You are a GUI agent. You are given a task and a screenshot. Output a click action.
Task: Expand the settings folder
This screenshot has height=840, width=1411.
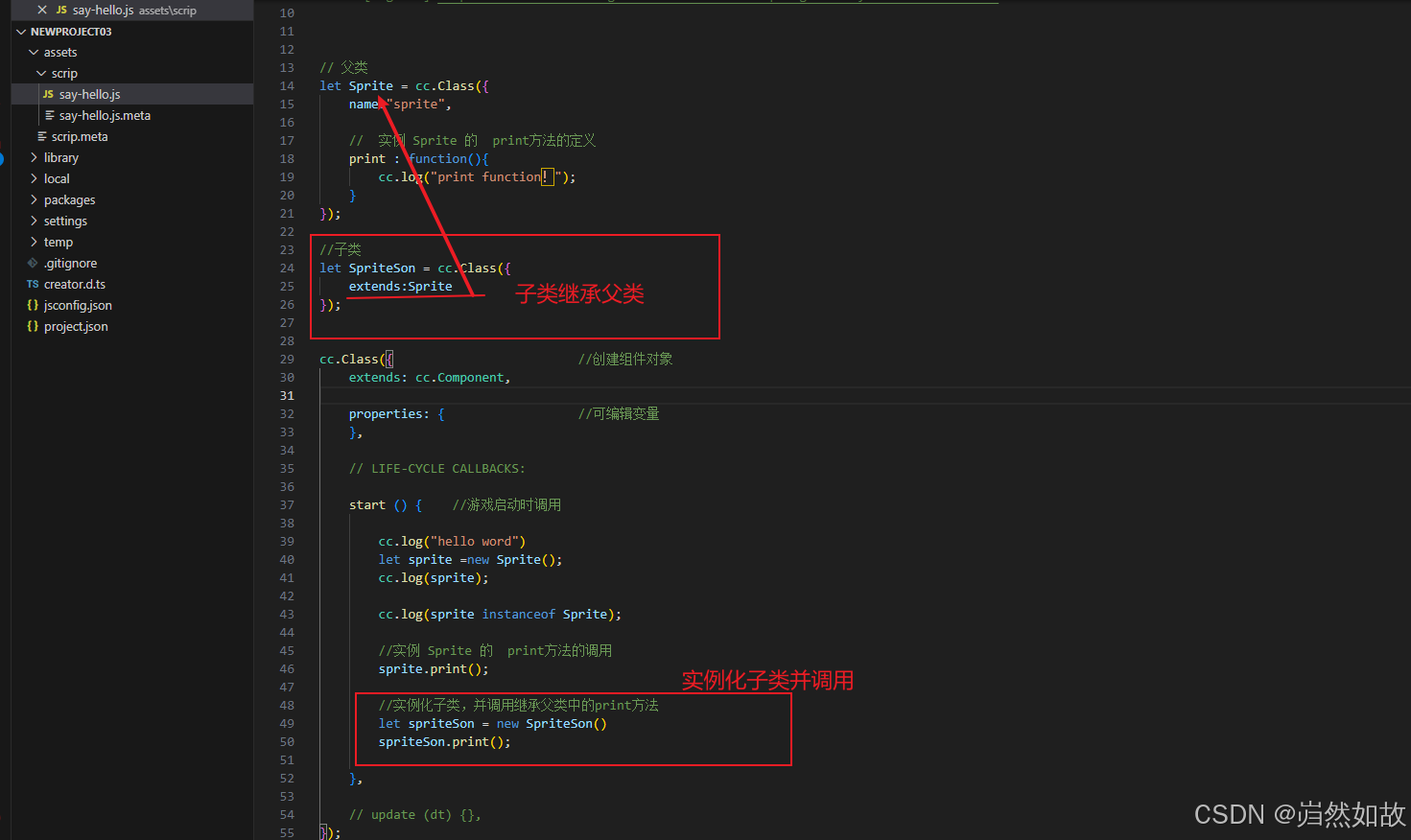[x=34, y=222]
